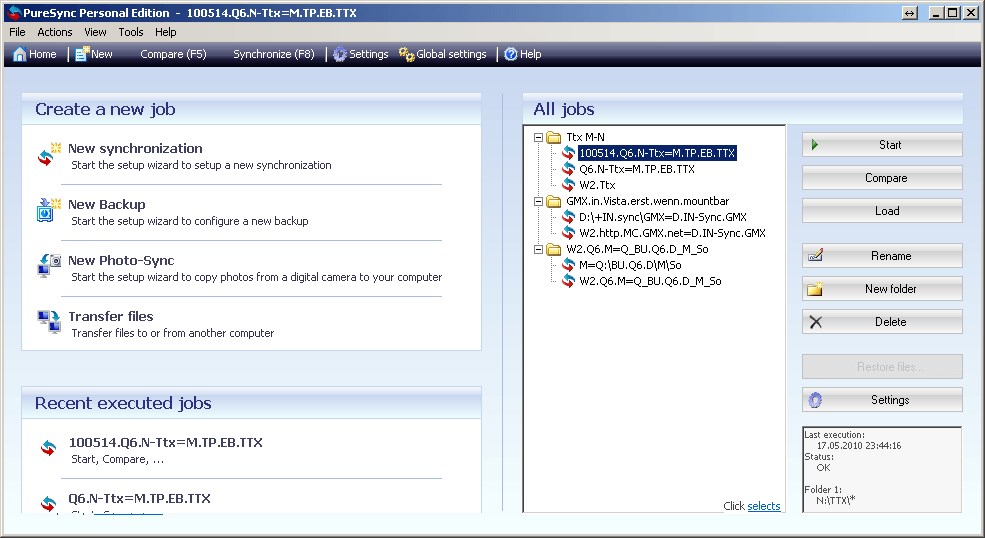Click sync icon beside W2.Ttx job
This screenshot has width=985, height=538.
coord(569,185)
